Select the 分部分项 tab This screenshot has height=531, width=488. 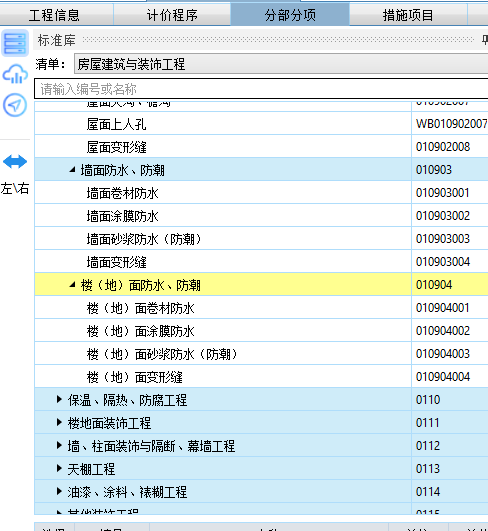pos(290,15)
